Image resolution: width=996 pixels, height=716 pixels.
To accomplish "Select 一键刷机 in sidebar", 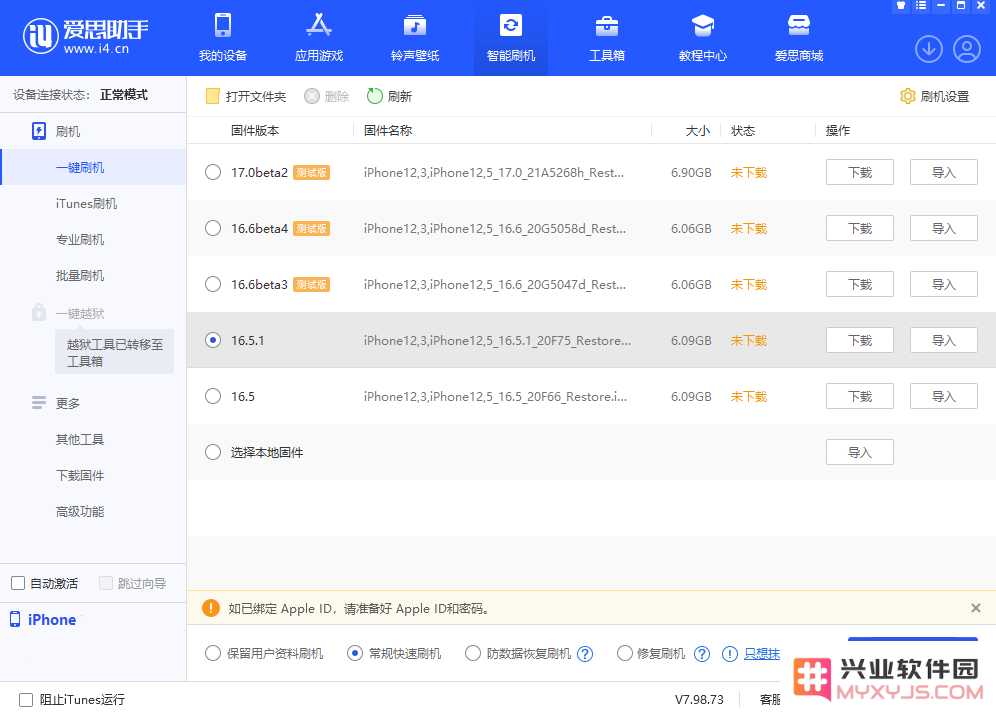I will pyautogui.click(x=93, y=167).
